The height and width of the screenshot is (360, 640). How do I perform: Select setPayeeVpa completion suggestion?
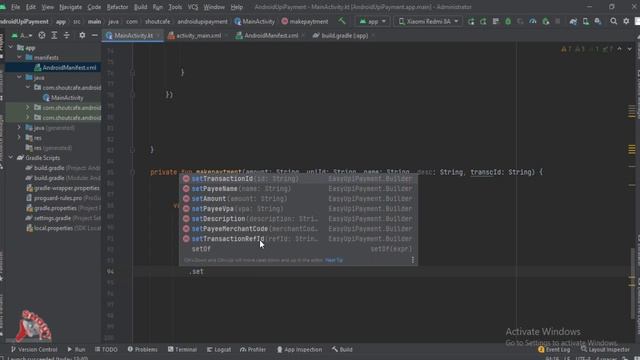point(298,209)
